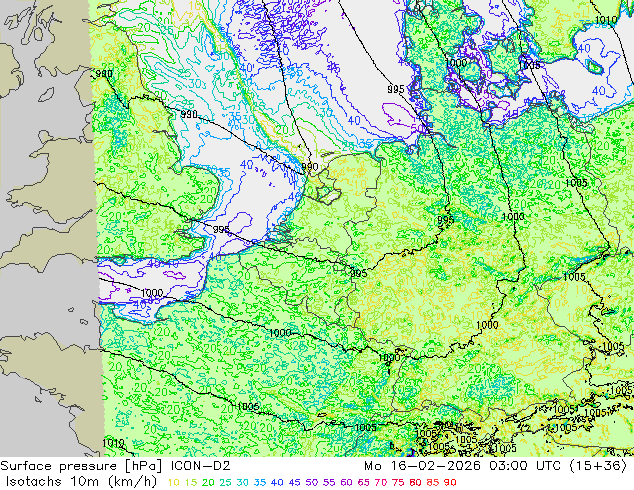Click the '03:00 UTC' time text
The image size is (634, 490).
[x=525, y=466]
